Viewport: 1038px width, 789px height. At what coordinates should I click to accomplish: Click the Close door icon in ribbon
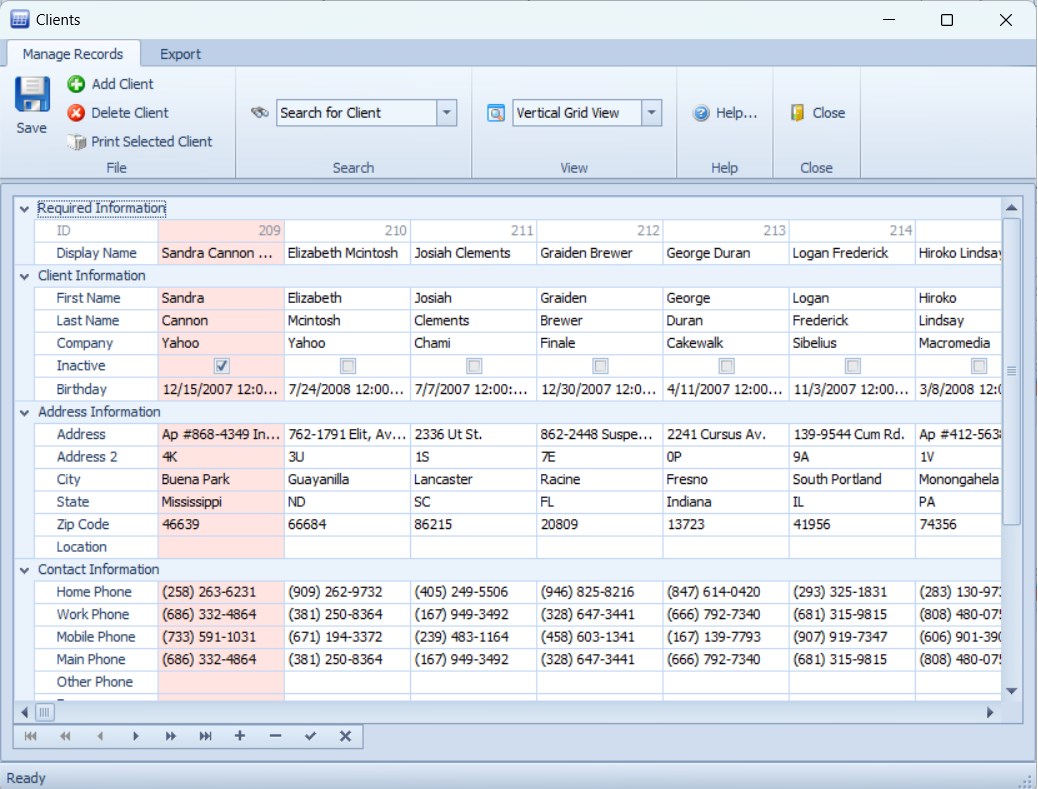(797, 113)
